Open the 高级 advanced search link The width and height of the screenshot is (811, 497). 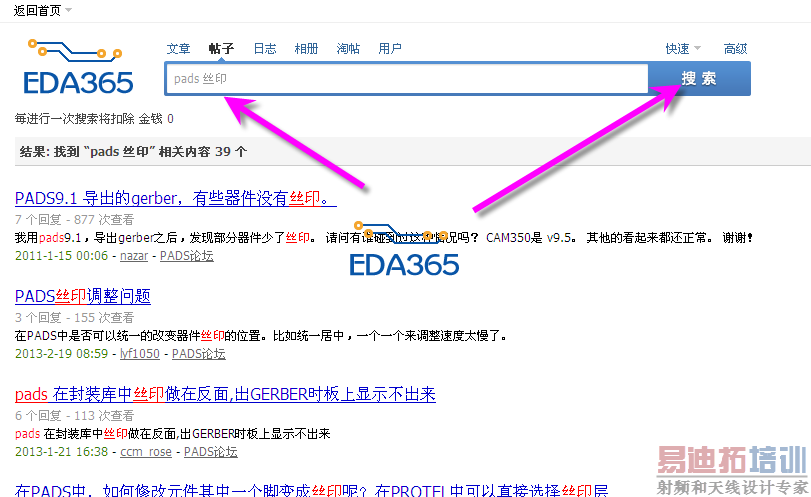[x=735, y=49]
